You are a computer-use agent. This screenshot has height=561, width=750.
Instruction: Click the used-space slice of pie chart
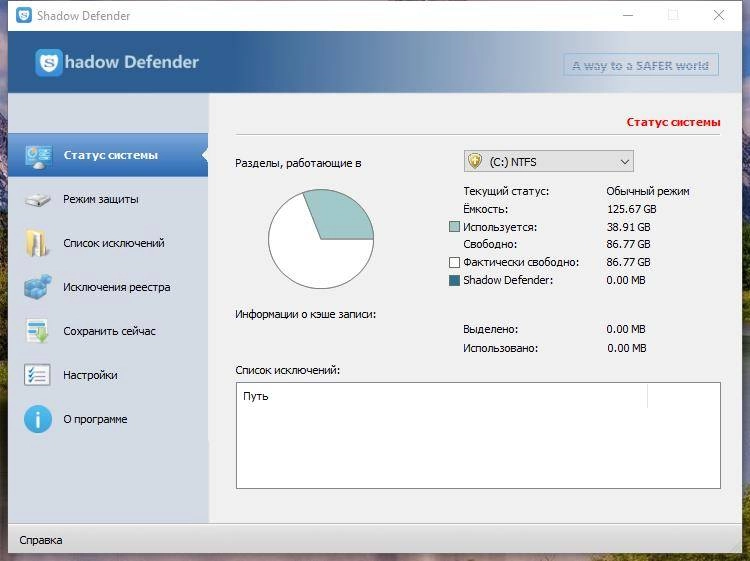coord(344,214)
